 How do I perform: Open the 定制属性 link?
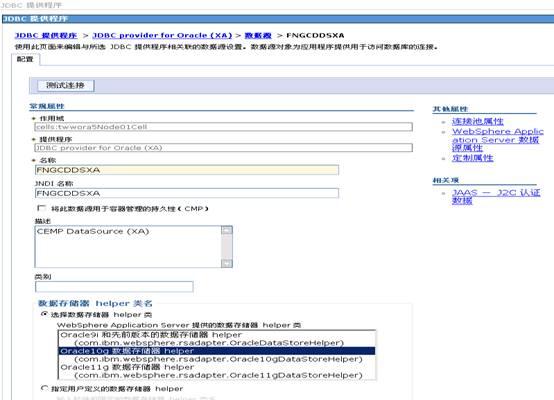(473, 158)
